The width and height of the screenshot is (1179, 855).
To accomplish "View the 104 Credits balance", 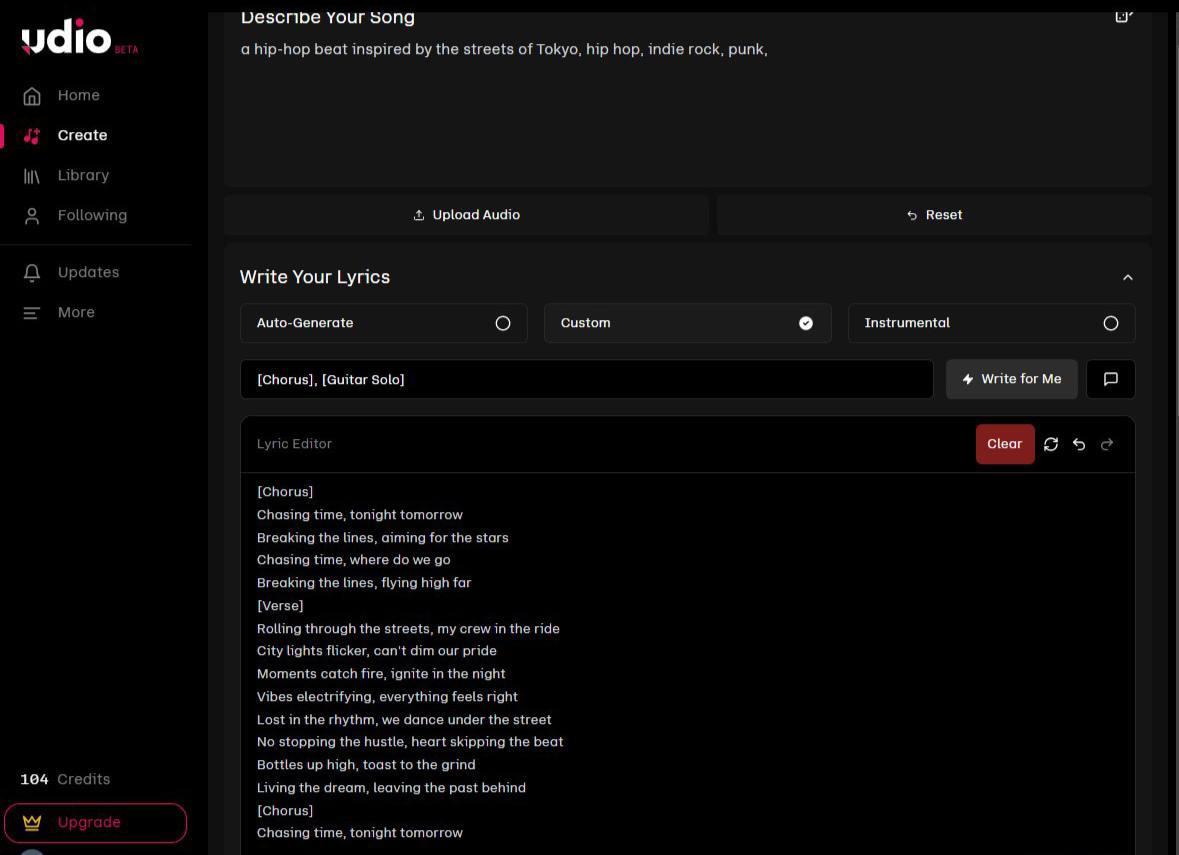I will pos(65,780).
